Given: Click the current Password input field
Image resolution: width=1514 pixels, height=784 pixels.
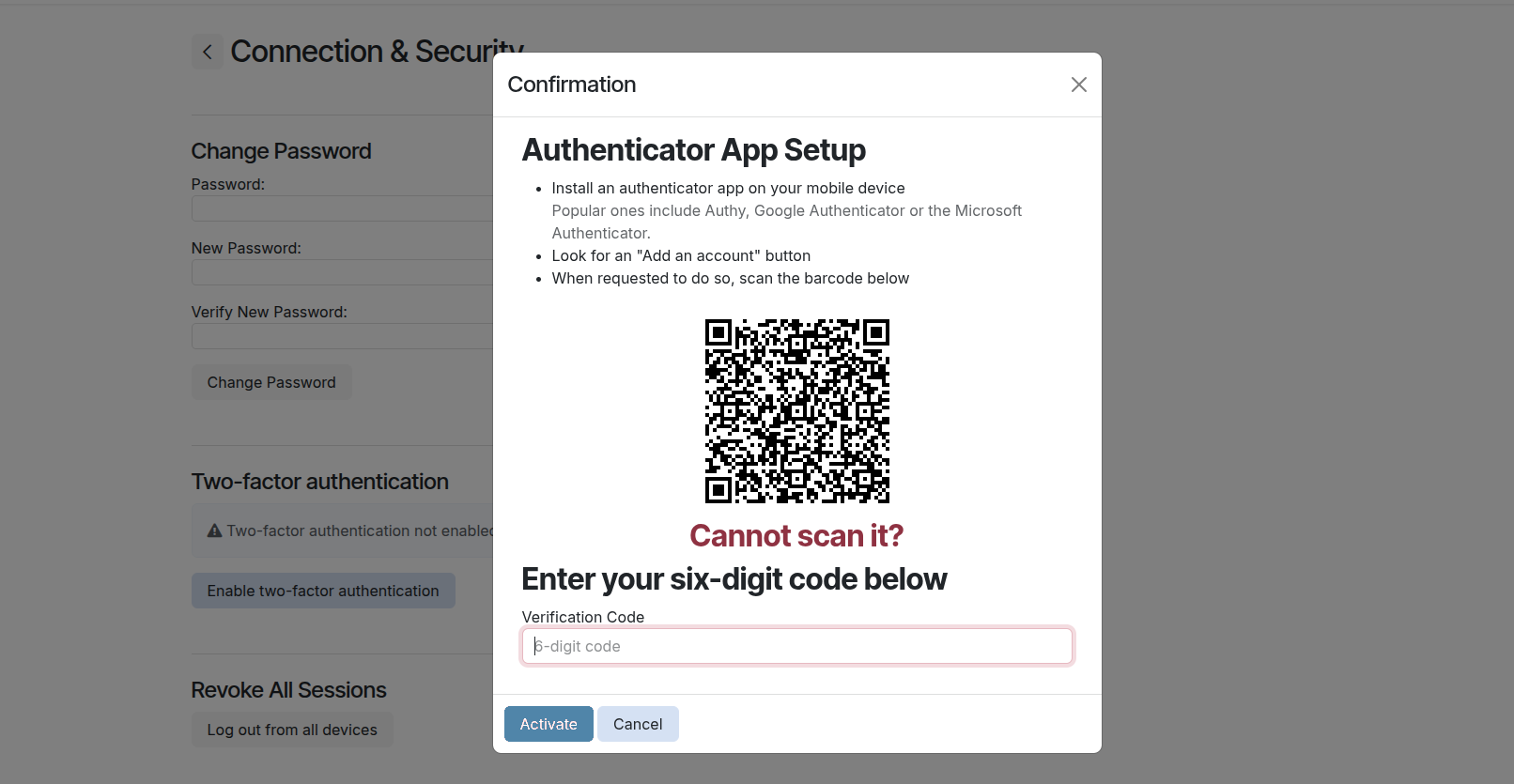Looking at the screenshot, I should [x=342, y=208].
